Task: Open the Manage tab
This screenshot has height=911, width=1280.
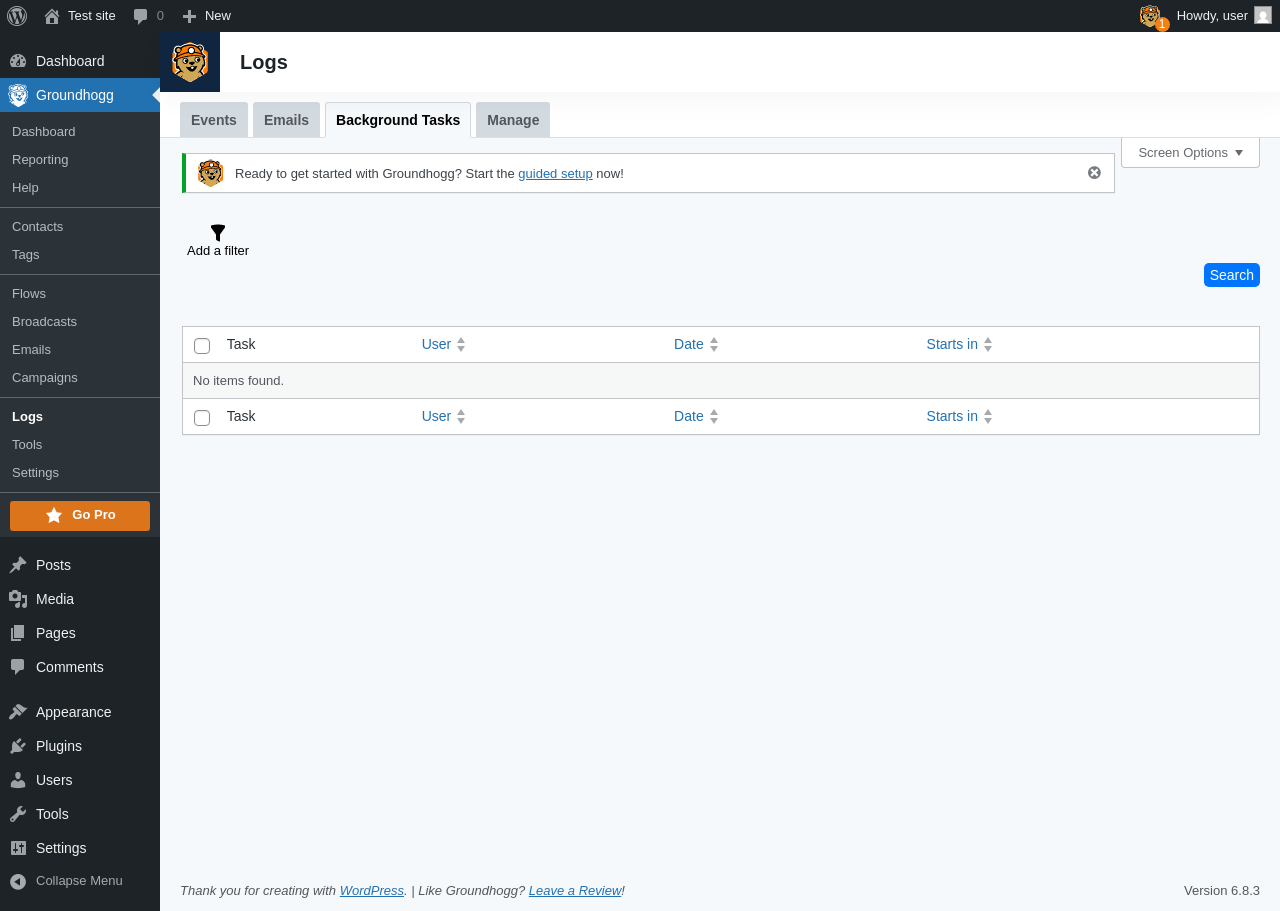Action: click(x=513, y=120)
